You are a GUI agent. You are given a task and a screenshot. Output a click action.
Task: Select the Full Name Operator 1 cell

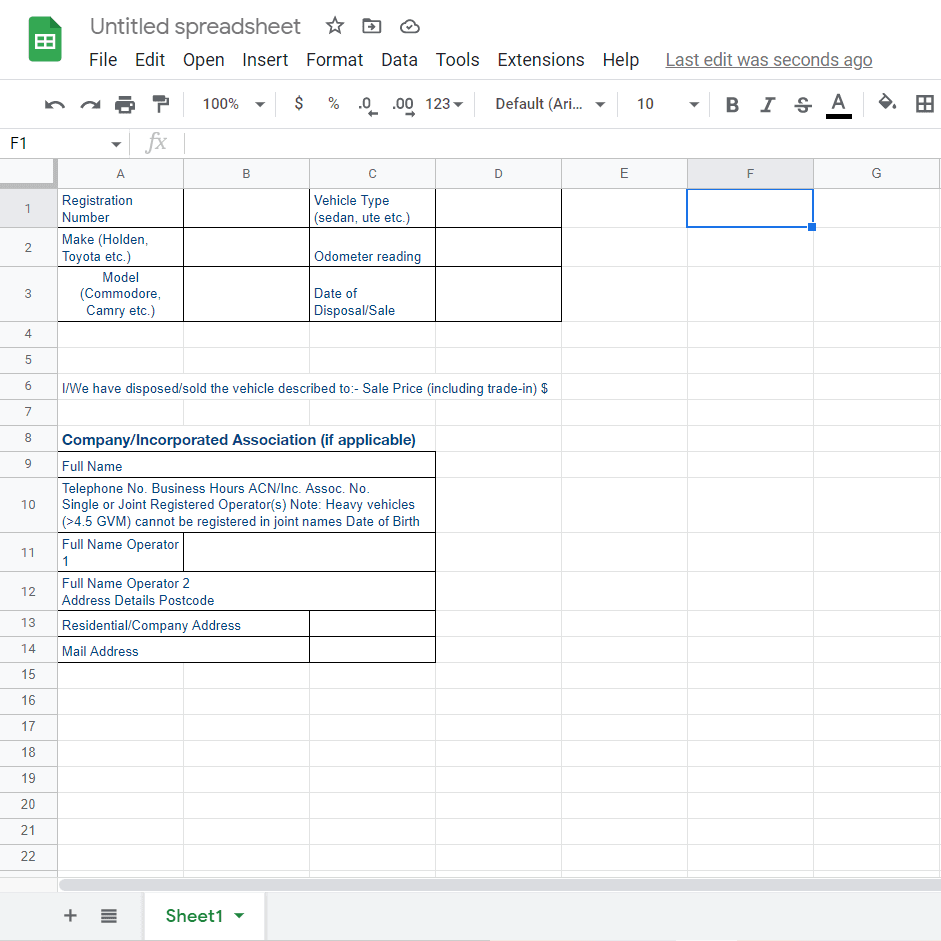pos(121,552)
